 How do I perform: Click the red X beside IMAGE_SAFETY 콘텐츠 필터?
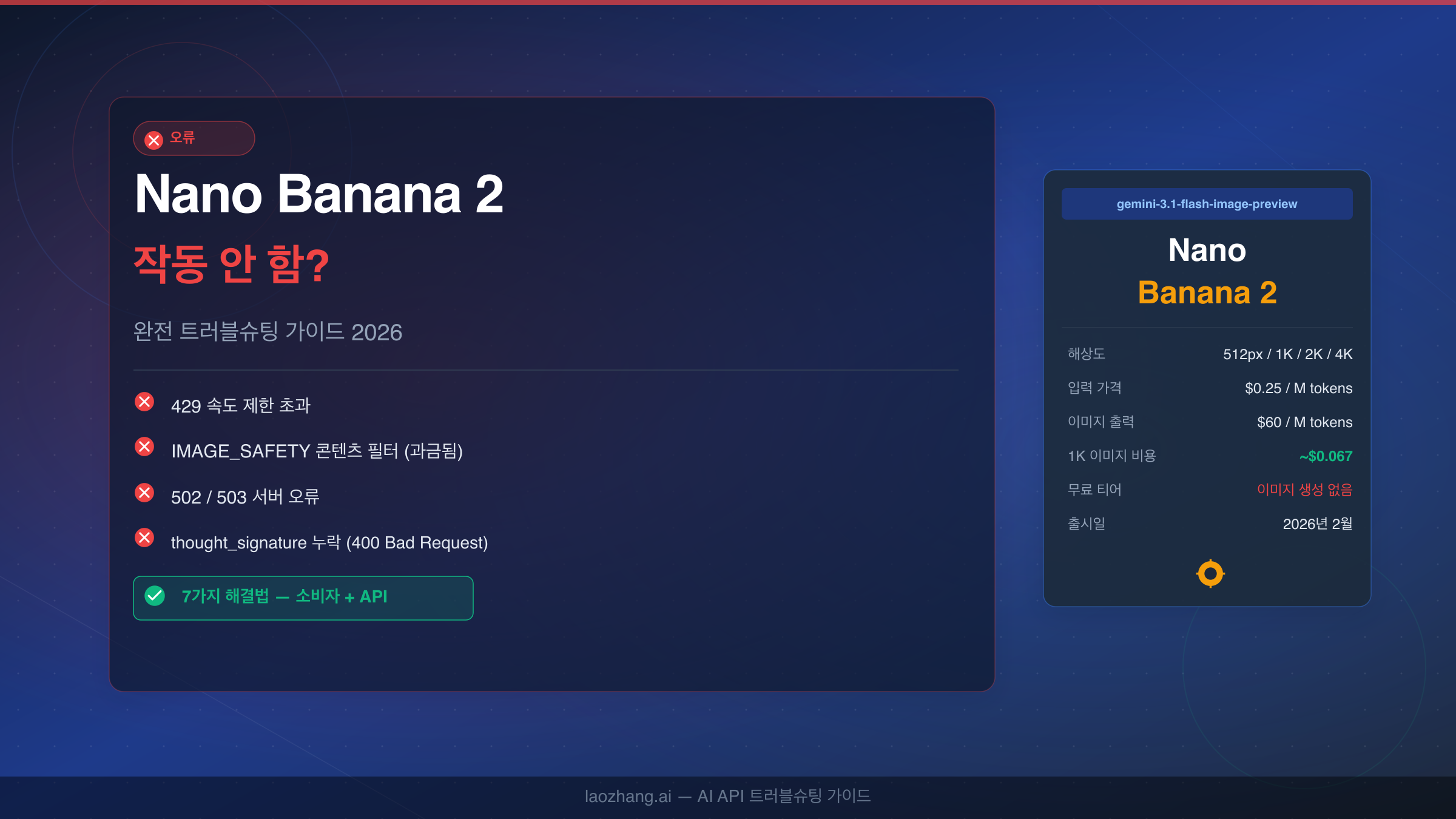tap(144, 447)
